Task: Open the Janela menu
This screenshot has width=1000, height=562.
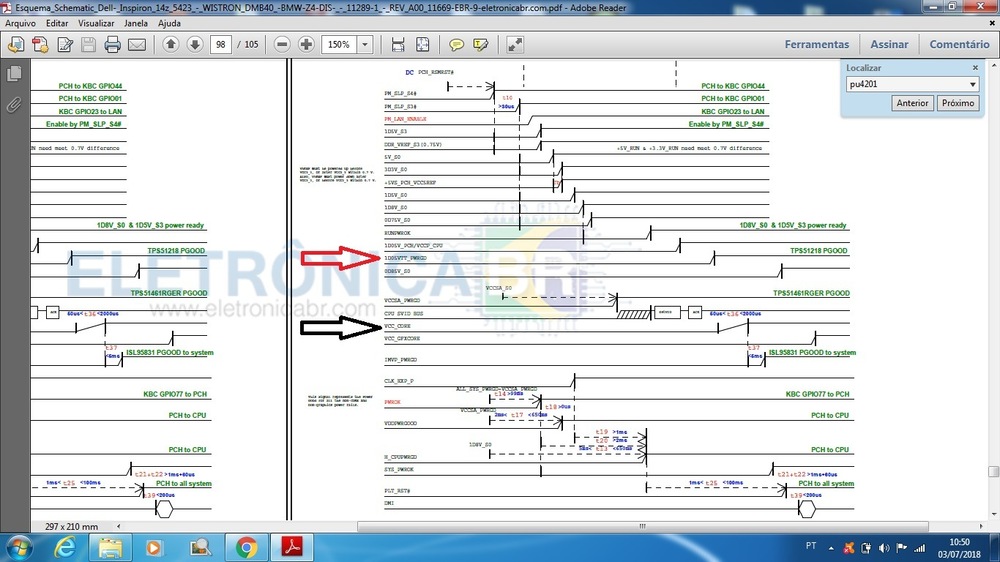Action: (x=137, y=22)
